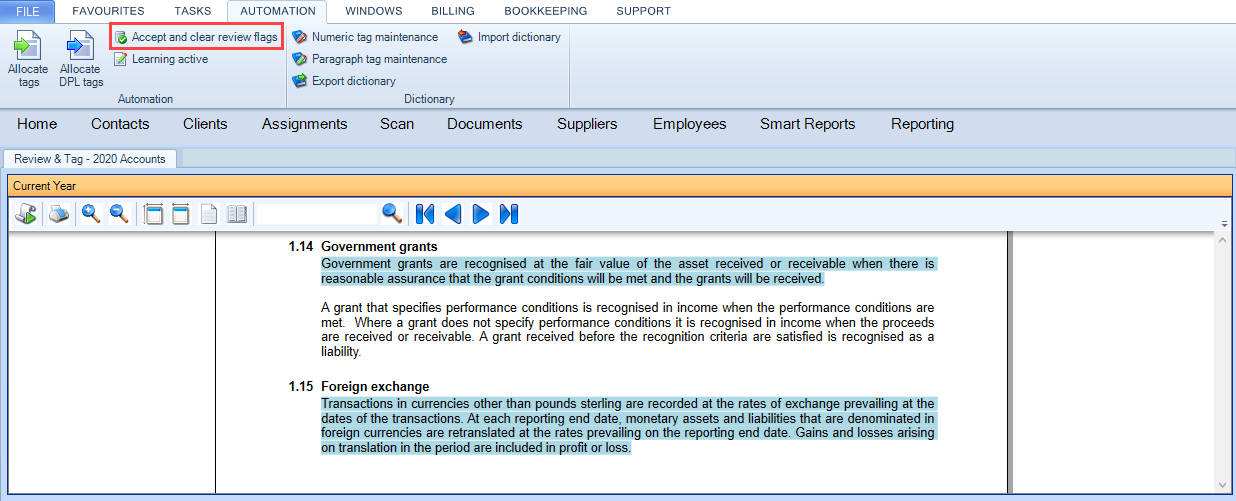Click the single page view icon
This screenshot has width=1236, height=501.
209,213
